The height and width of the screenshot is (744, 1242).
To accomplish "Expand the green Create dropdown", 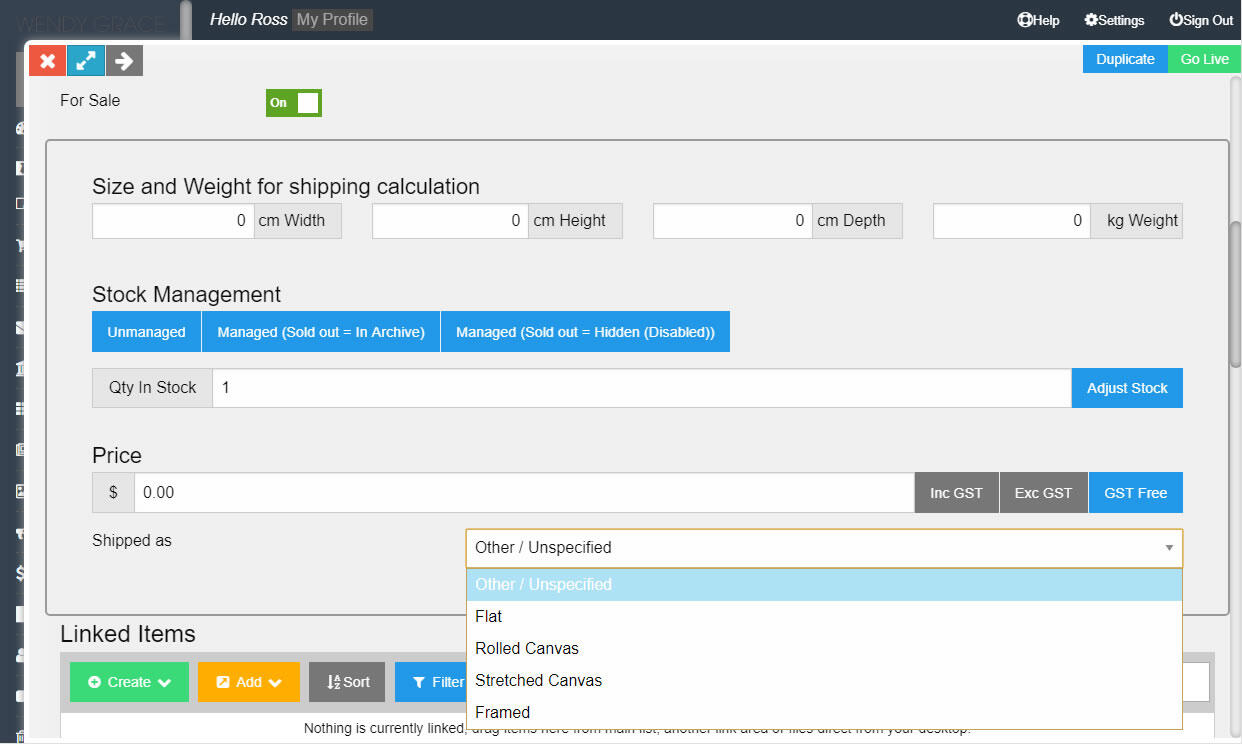I will click(129, 682).
